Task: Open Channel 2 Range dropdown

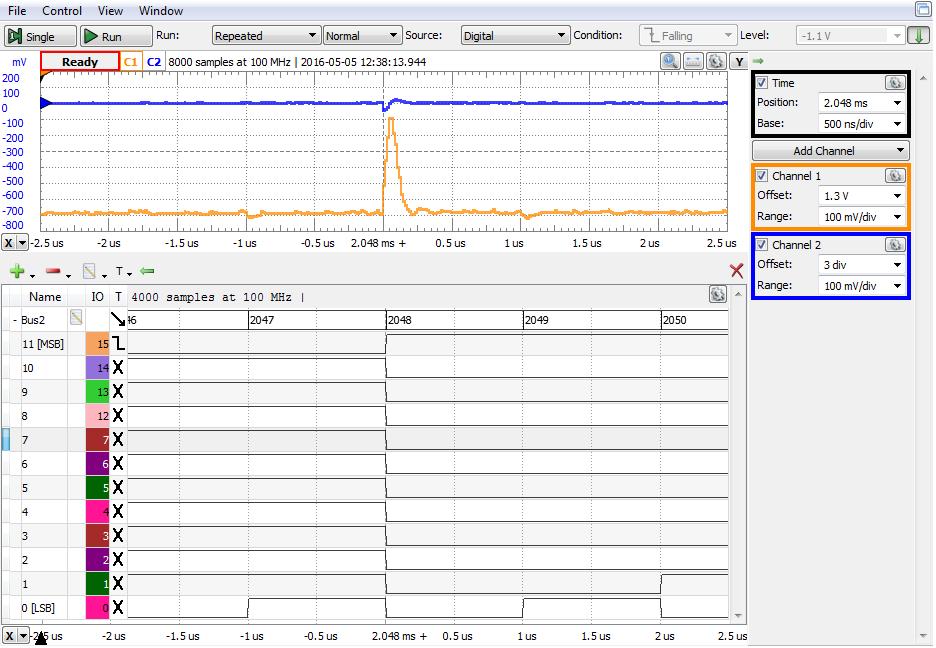Action: tap(861, 286)
